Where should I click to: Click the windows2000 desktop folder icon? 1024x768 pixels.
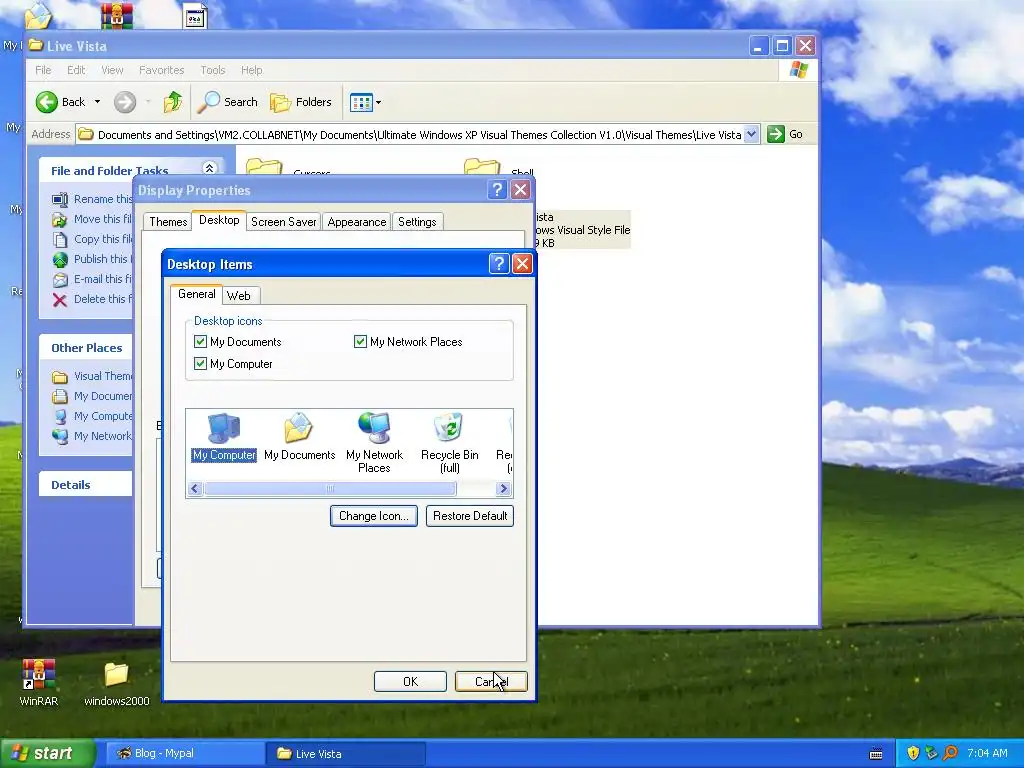tap(116, 675)
